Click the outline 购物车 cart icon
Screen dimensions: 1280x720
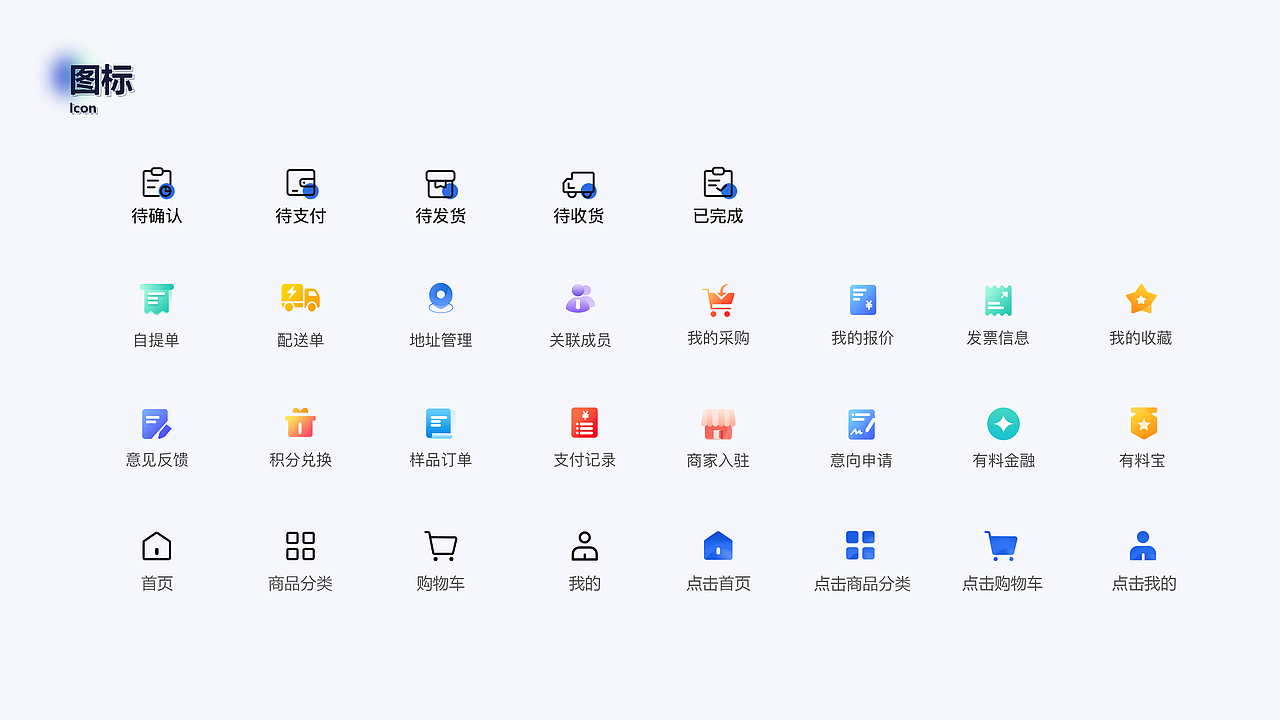(x=441, y=546)
